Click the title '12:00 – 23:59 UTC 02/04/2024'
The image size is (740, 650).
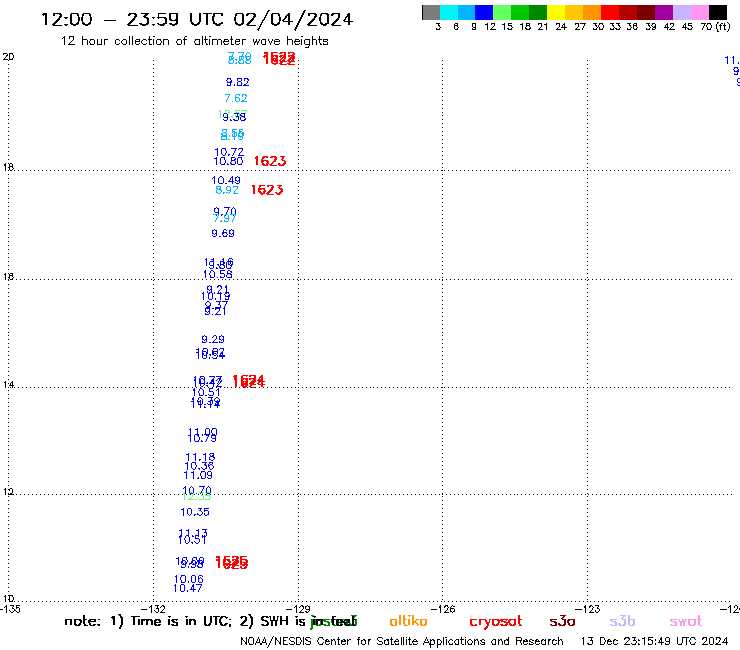pyautogui.click(x=197, y=19)
